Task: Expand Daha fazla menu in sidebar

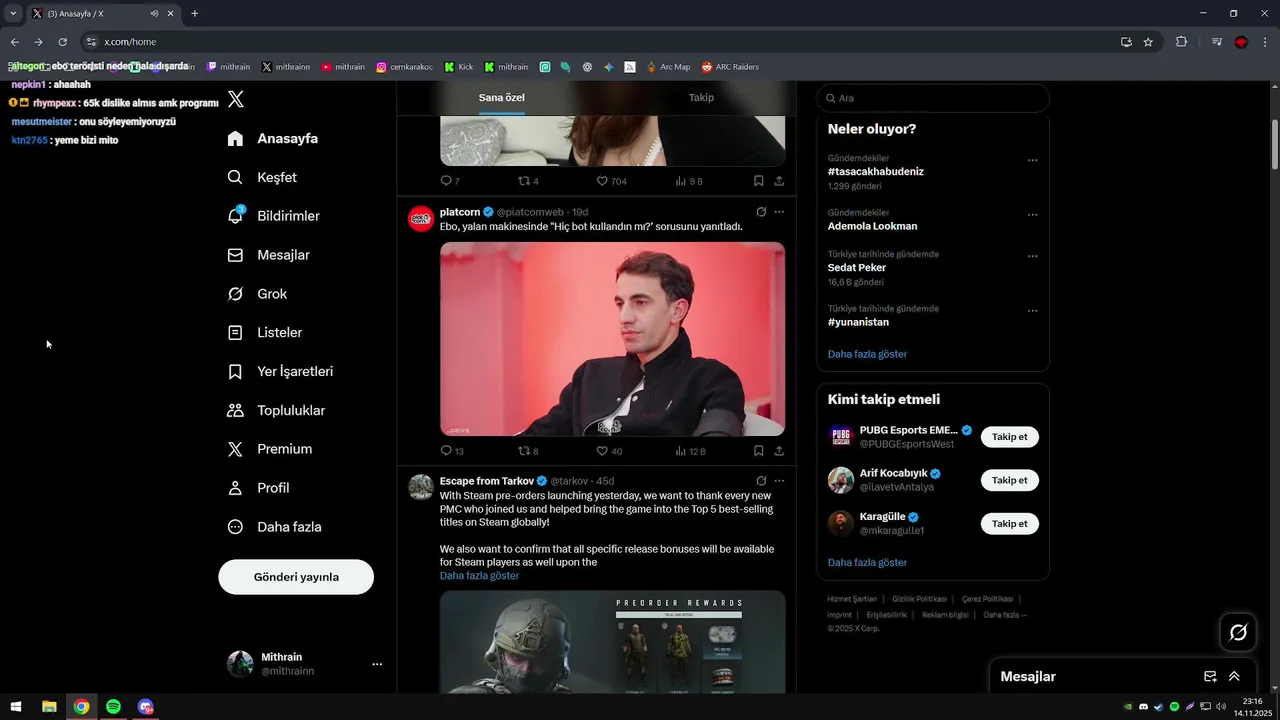Action: pos(275,527)
